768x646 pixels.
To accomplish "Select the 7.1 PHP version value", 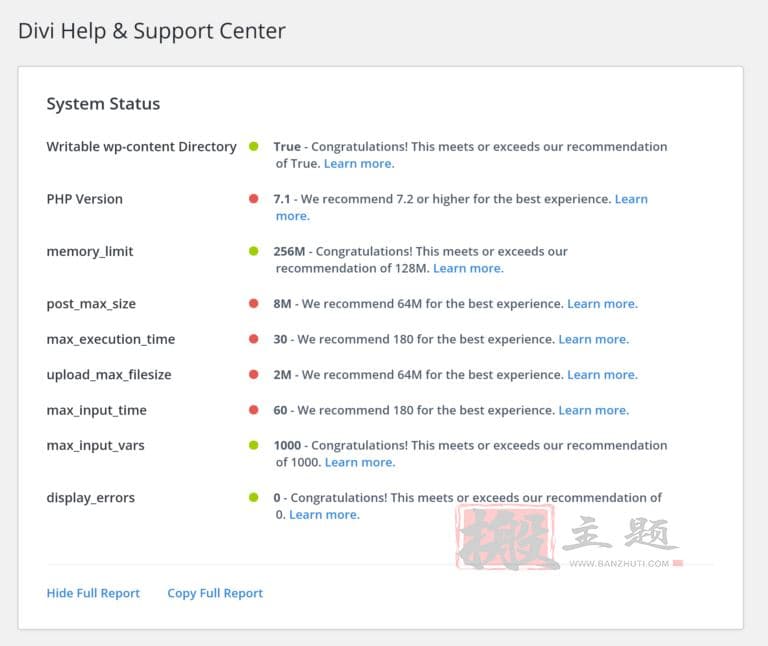I will pyautogui.click(x=282, y=199).
